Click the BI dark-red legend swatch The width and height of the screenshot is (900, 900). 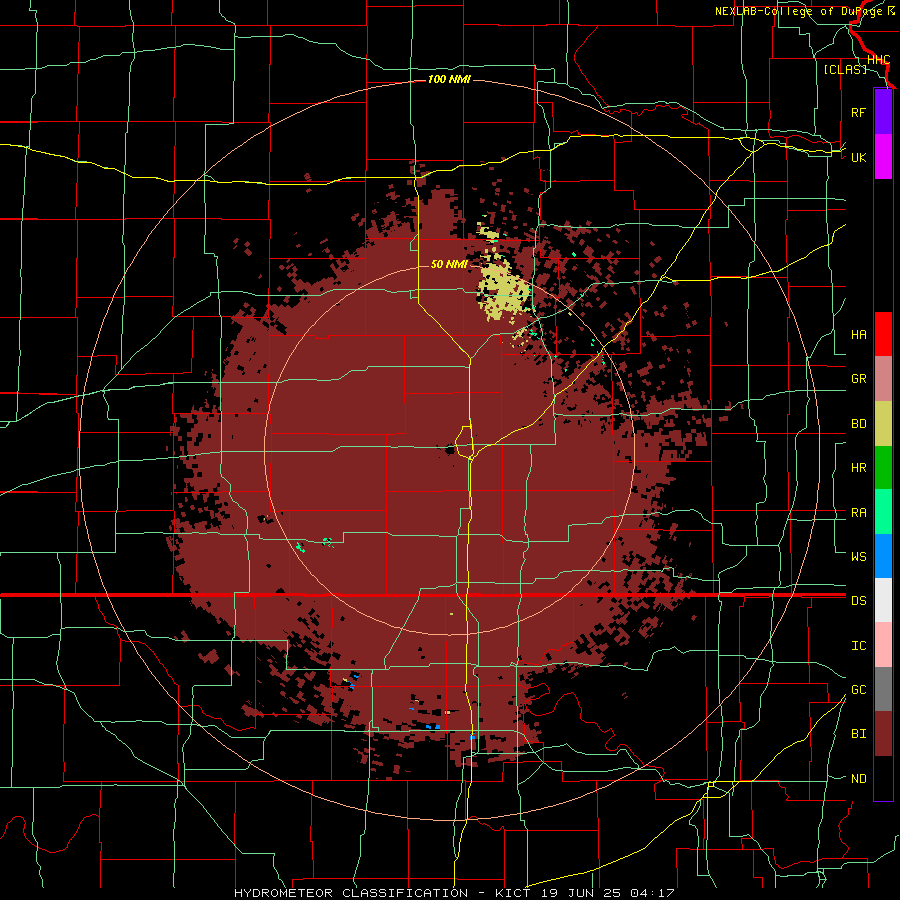pyautogui.click(x=883, y=734)
